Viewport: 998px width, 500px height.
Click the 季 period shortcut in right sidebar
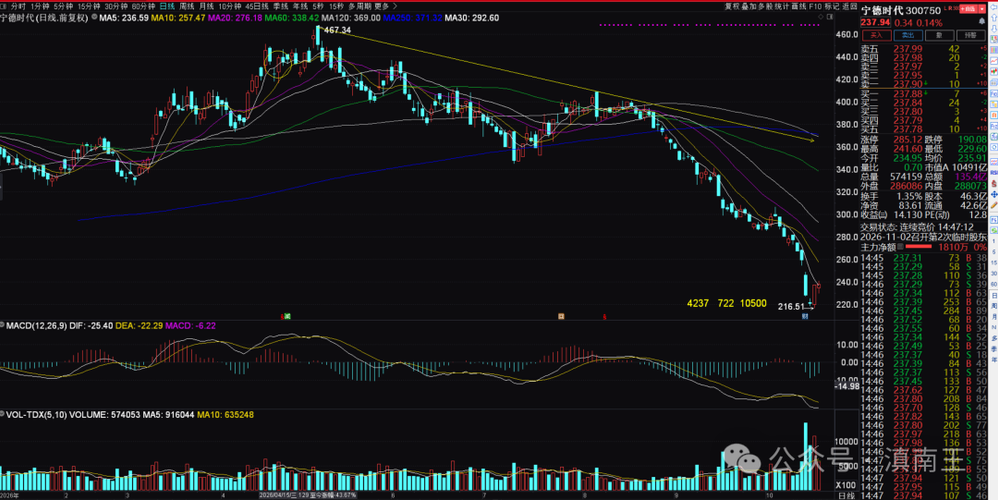994,348
